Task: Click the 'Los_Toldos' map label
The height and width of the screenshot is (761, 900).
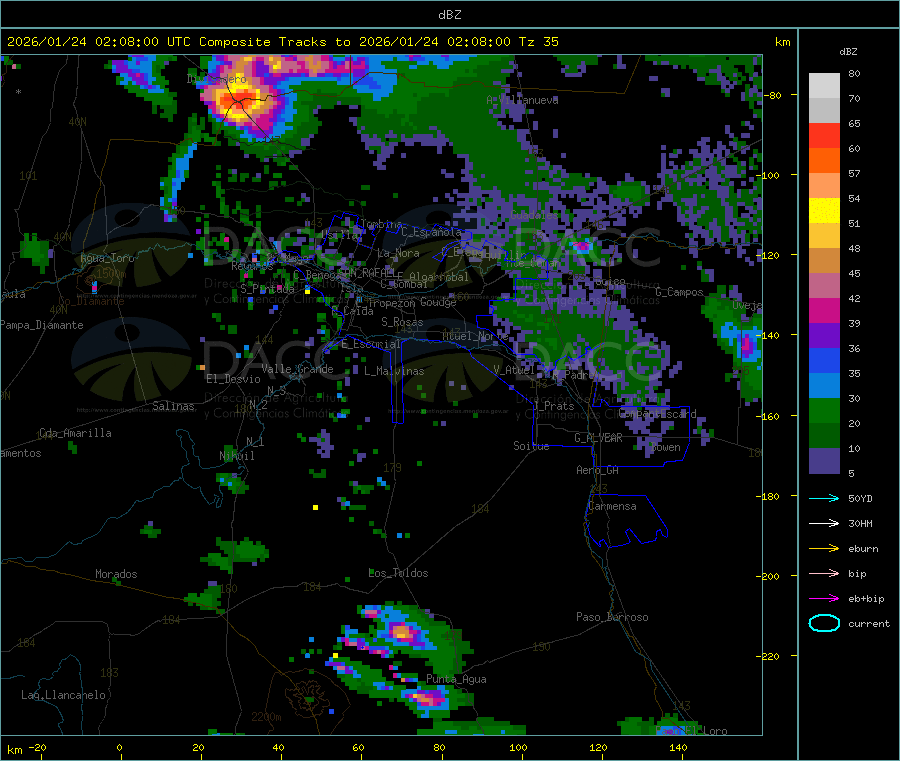Action: pos(398,573)
